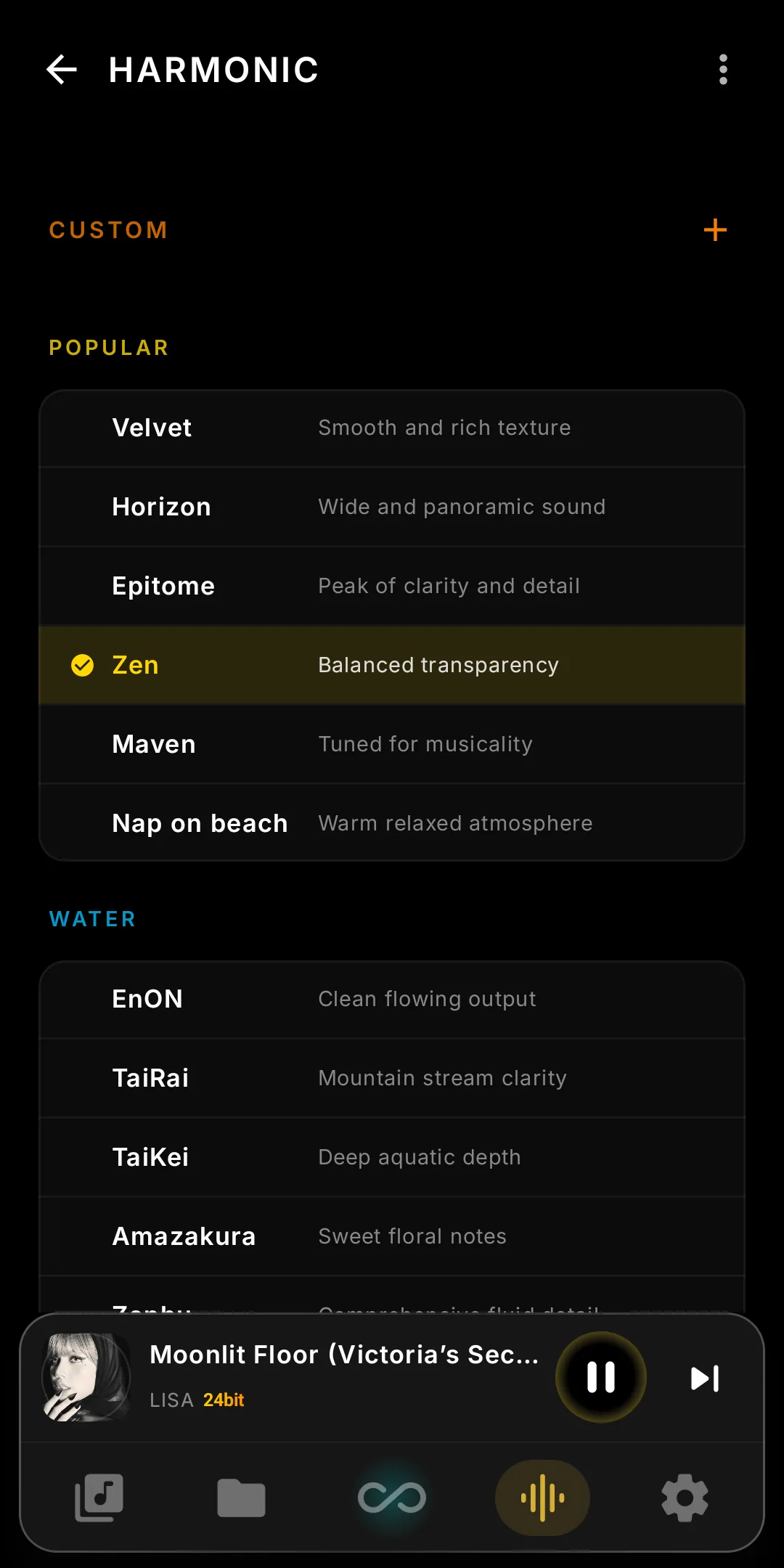
Task: Select the Nap on beach preset
Action: point(392,823)
